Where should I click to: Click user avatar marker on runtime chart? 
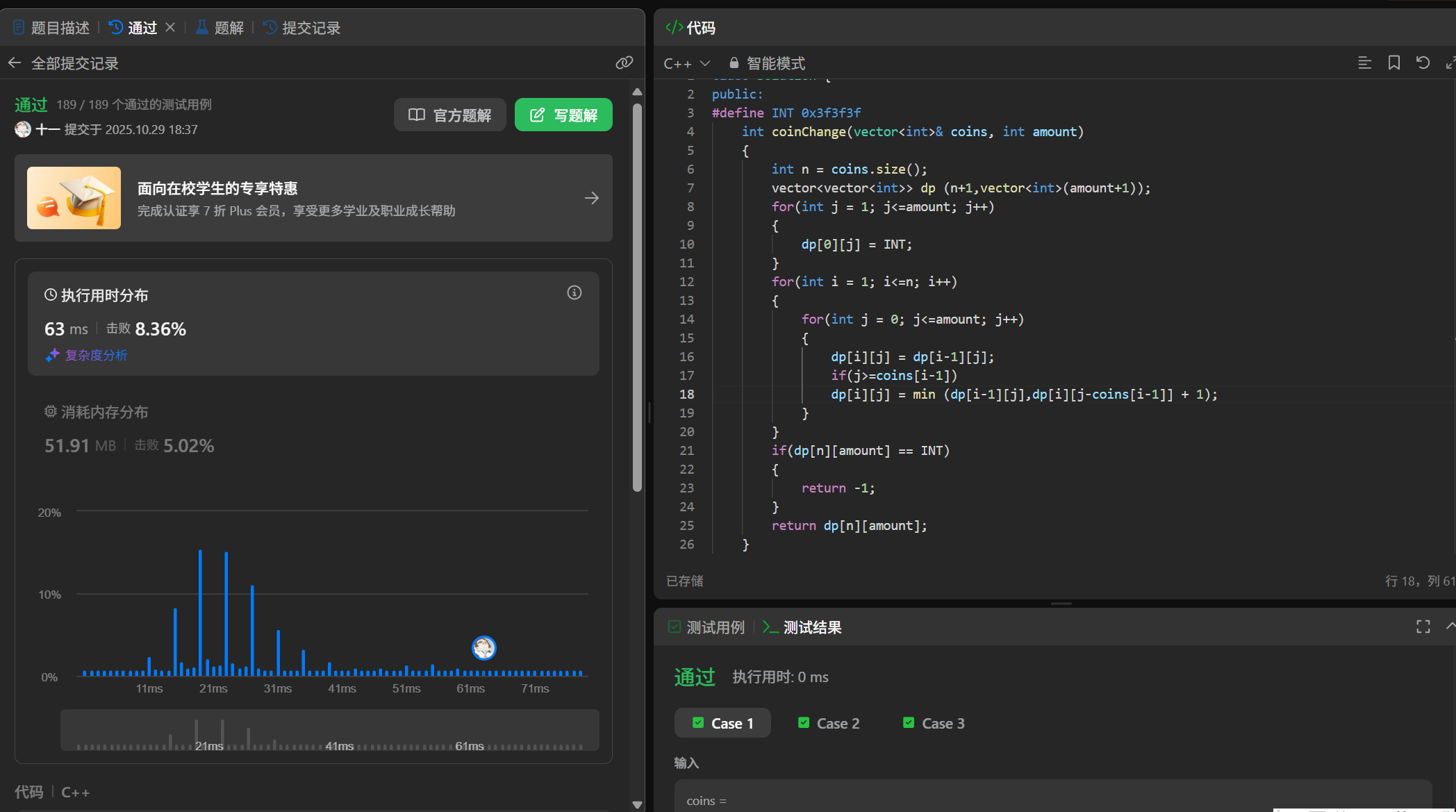483,648
